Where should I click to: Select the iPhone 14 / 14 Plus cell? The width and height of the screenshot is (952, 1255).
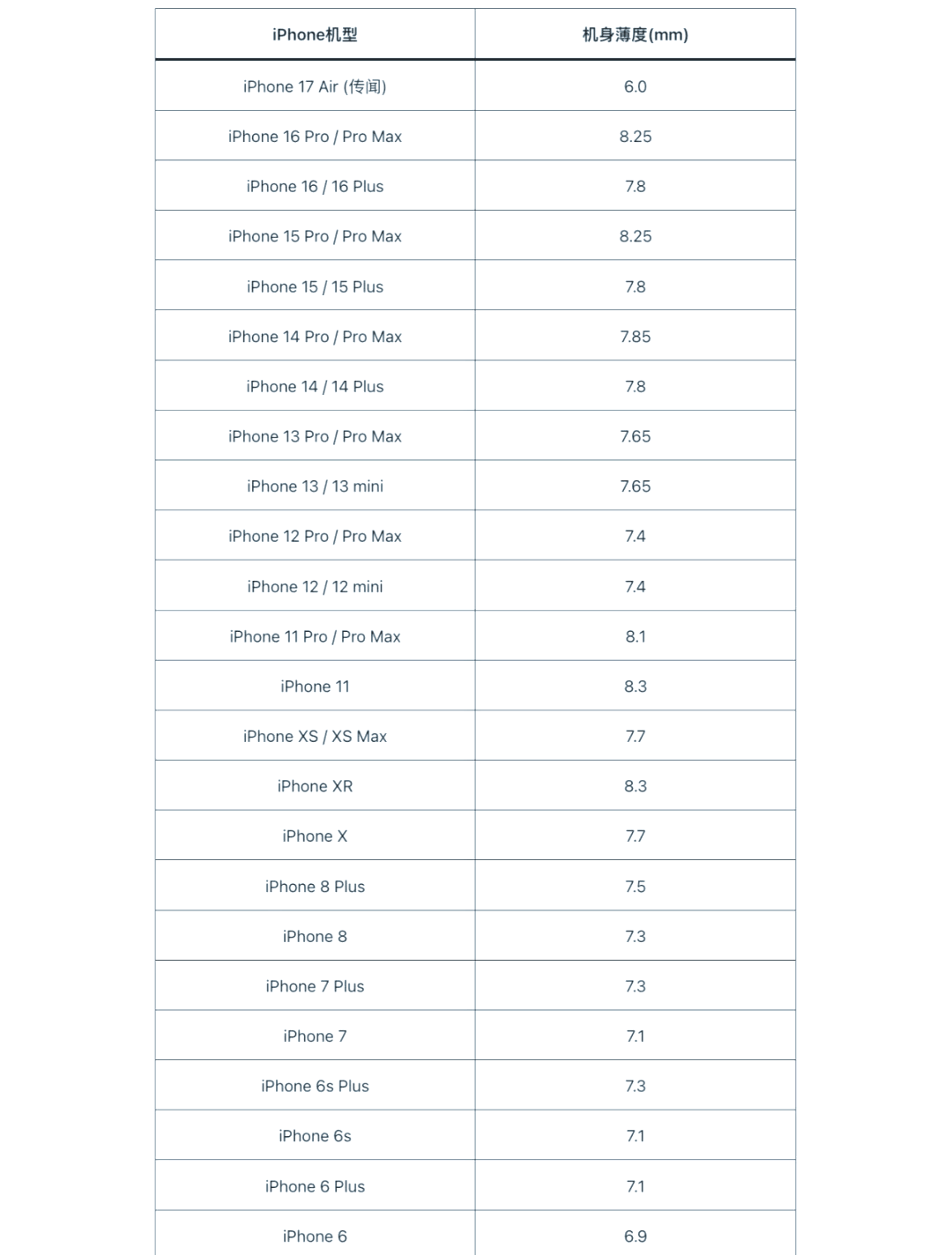tap(315, 386)
